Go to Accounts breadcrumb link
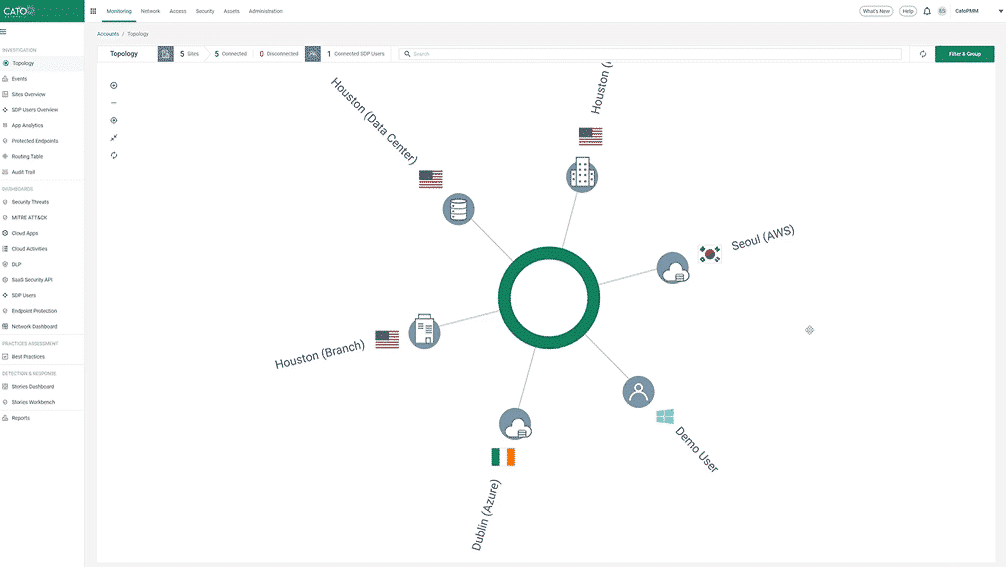The width and height of the screenshot is (1006, 567). pos(107,34)
